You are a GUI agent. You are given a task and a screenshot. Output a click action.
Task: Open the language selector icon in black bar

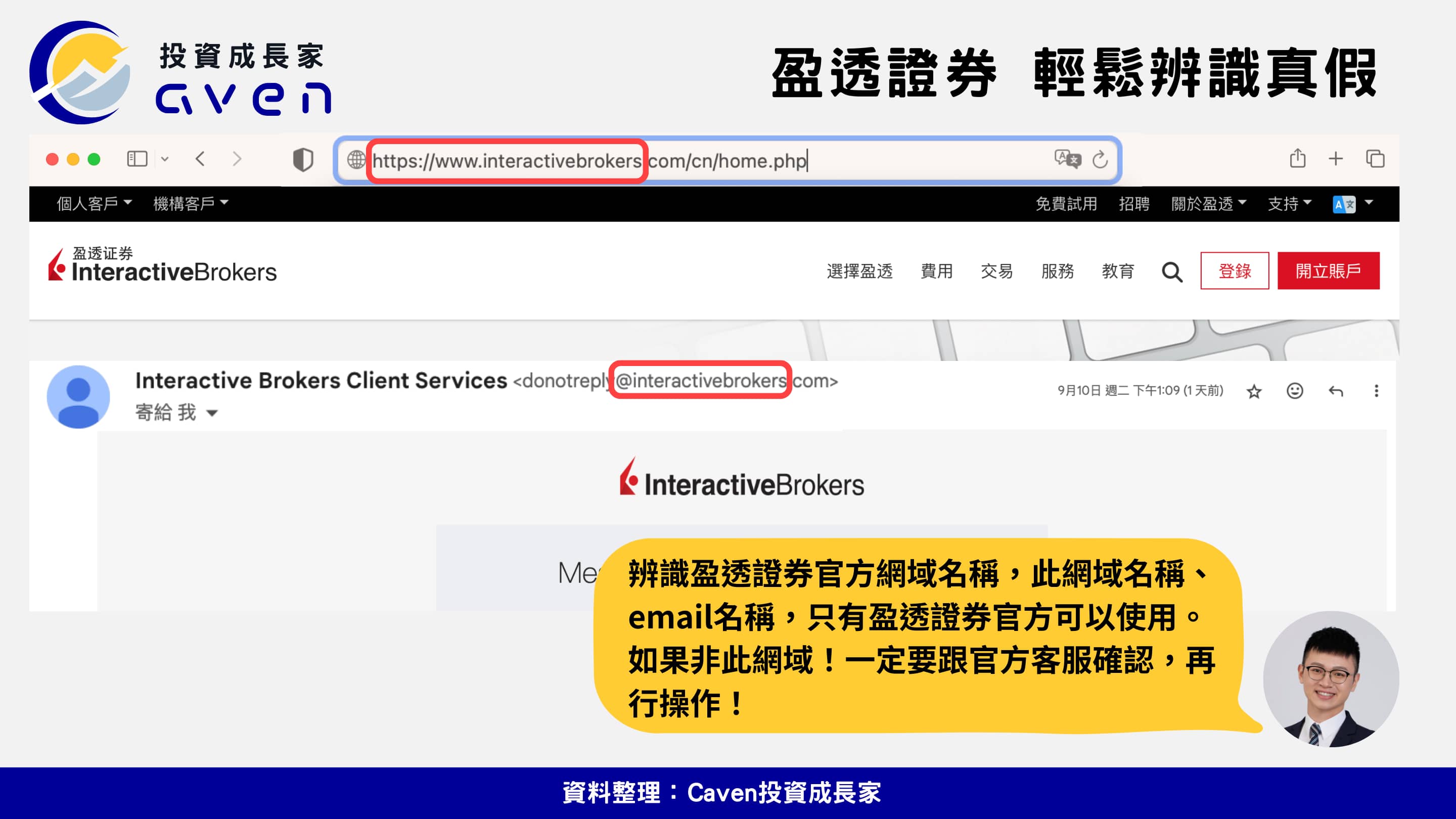[1344, 204]
